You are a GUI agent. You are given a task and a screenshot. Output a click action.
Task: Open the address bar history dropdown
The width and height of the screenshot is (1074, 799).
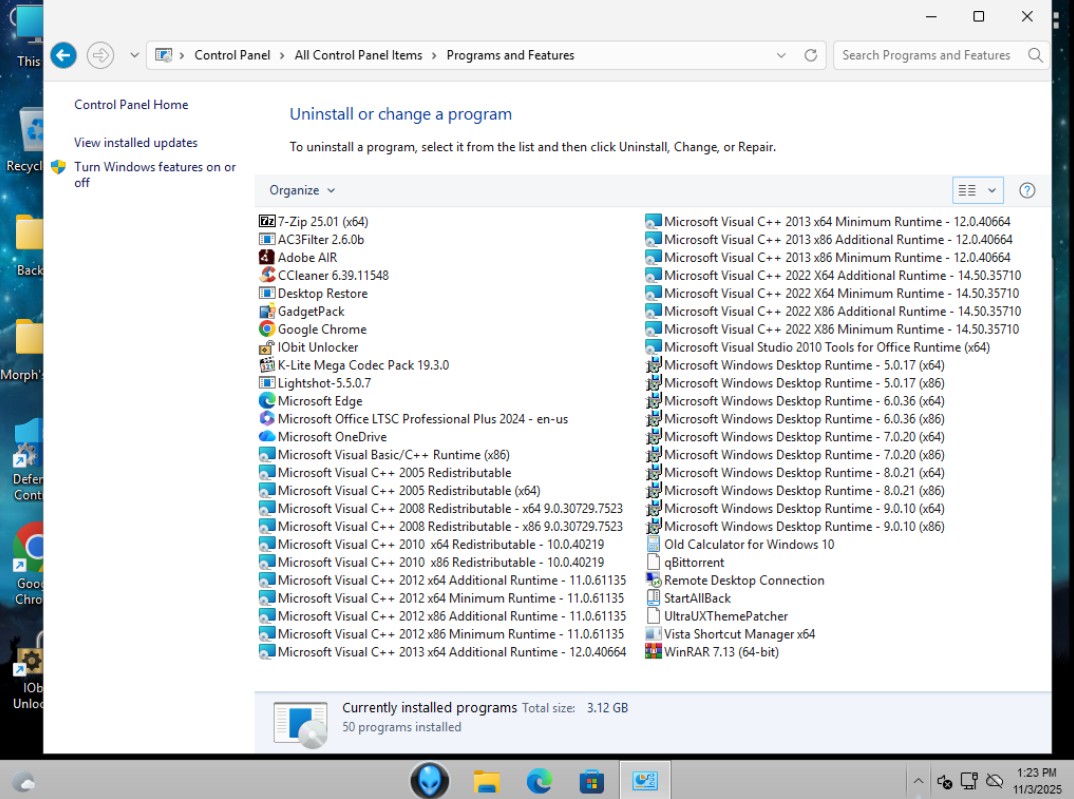781,55
